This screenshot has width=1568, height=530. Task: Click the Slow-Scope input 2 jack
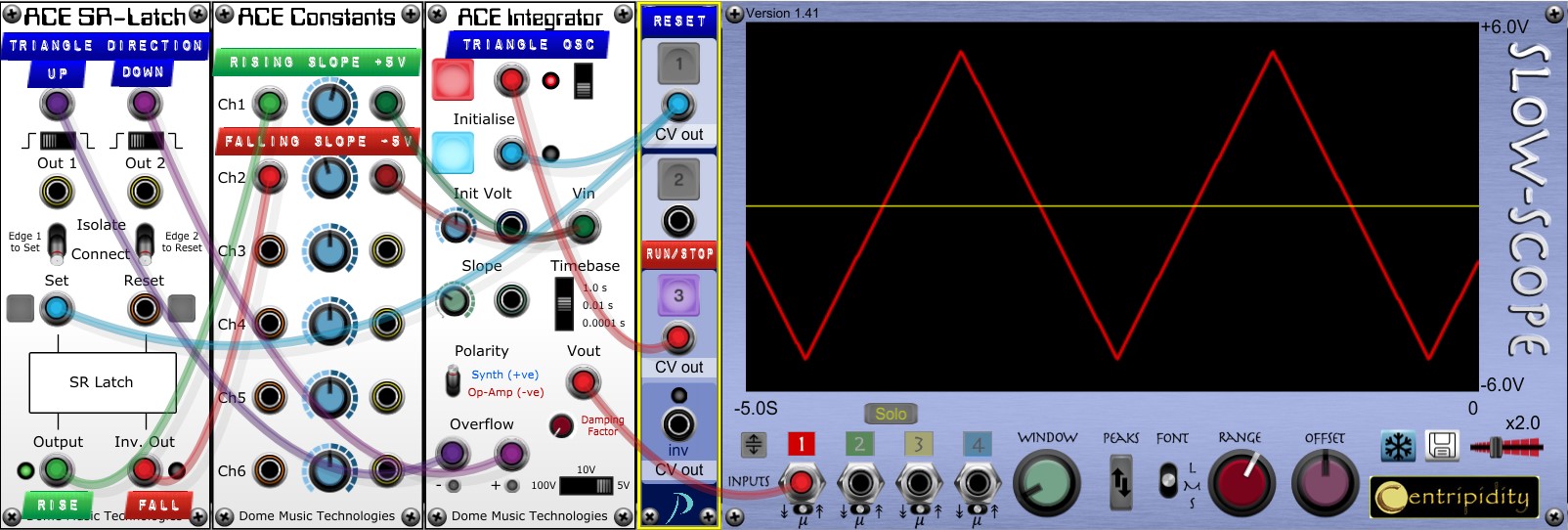coord(859,483)
